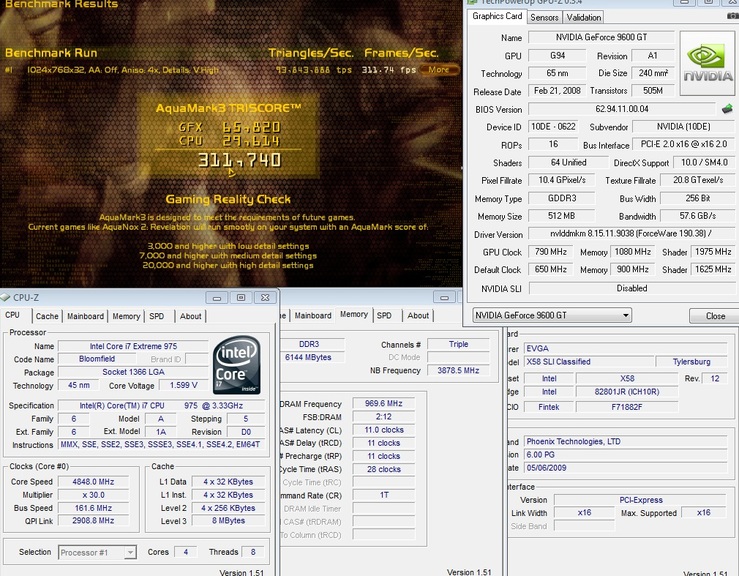This screenshot has width=739, height=576.
Task: Click the Intel Core i7 logo
Action: pyautogui.click(x=237, y=365)
